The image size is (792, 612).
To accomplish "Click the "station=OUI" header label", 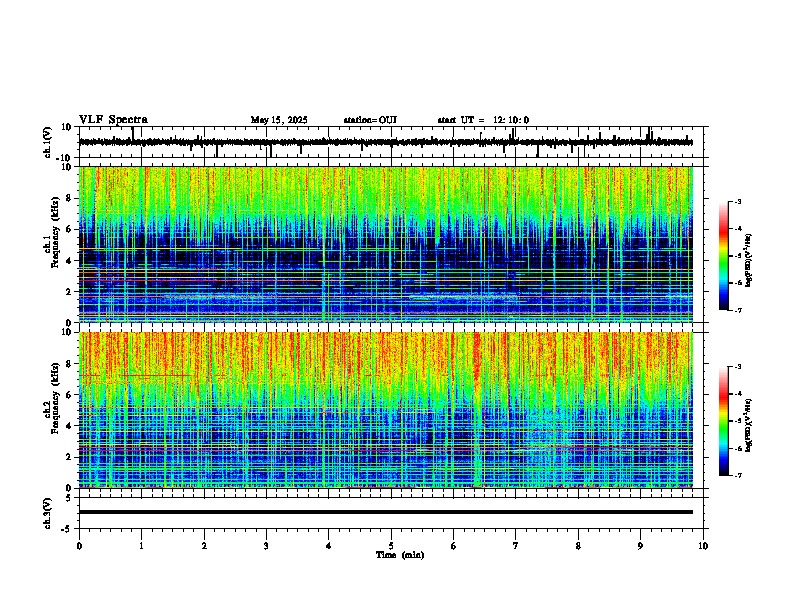I will click(x=370, y=120).
